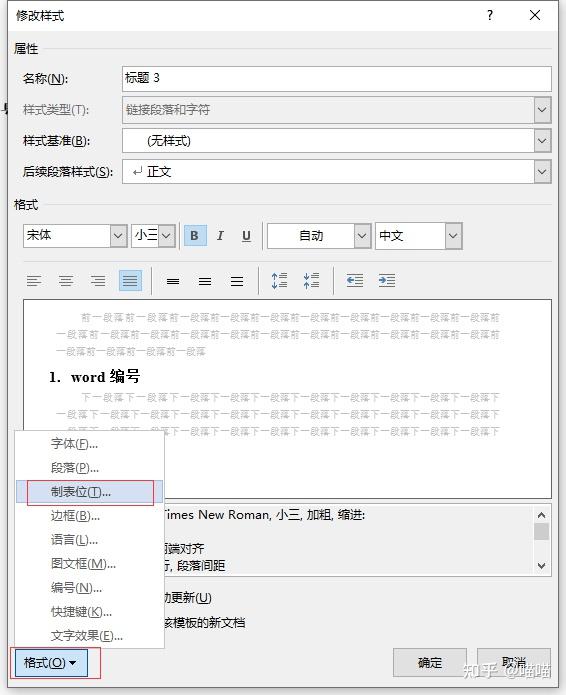Viewport: 566px width, 695px height.
Task: Choose 语言(L)... menu item
Action: coord(90,539)
